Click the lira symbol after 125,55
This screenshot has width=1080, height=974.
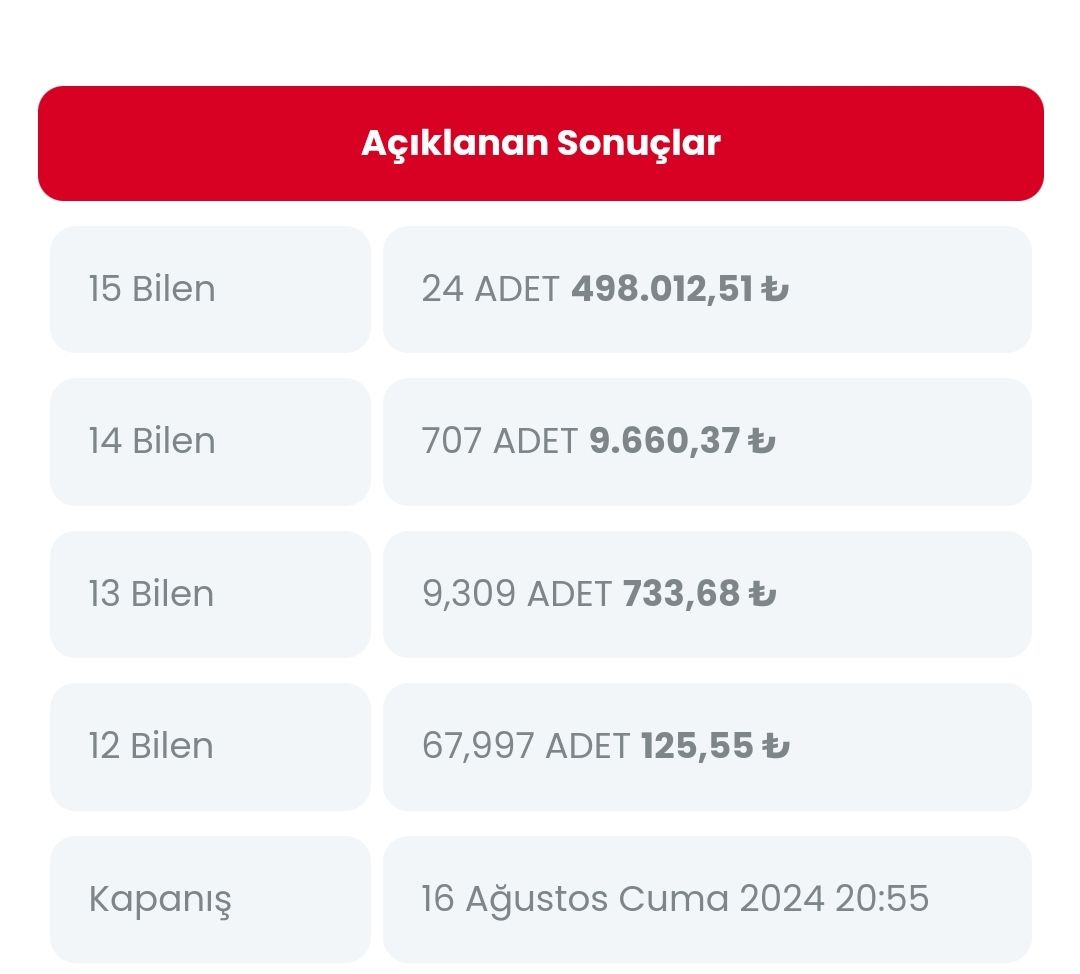point(775,746)
